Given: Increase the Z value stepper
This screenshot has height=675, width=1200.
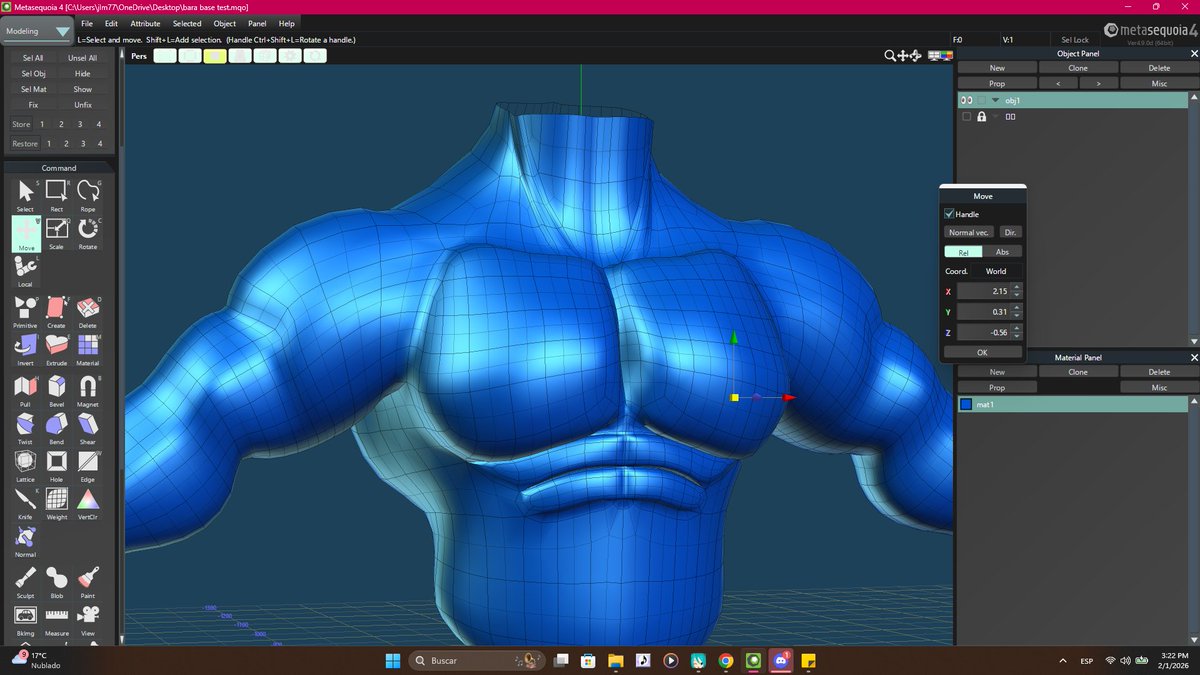Looking at the screenshot, I should pyautogui.click(x=1017, y=329).
